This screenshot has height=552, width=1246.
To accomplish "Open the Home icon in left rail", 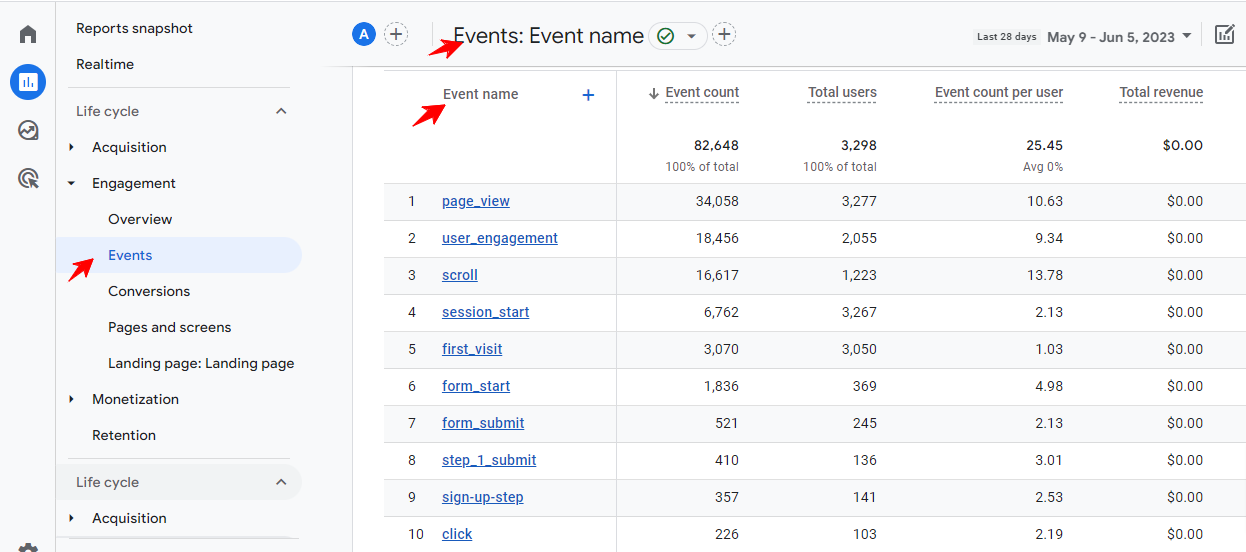I will pyautogui.click(x=28, y=34).
